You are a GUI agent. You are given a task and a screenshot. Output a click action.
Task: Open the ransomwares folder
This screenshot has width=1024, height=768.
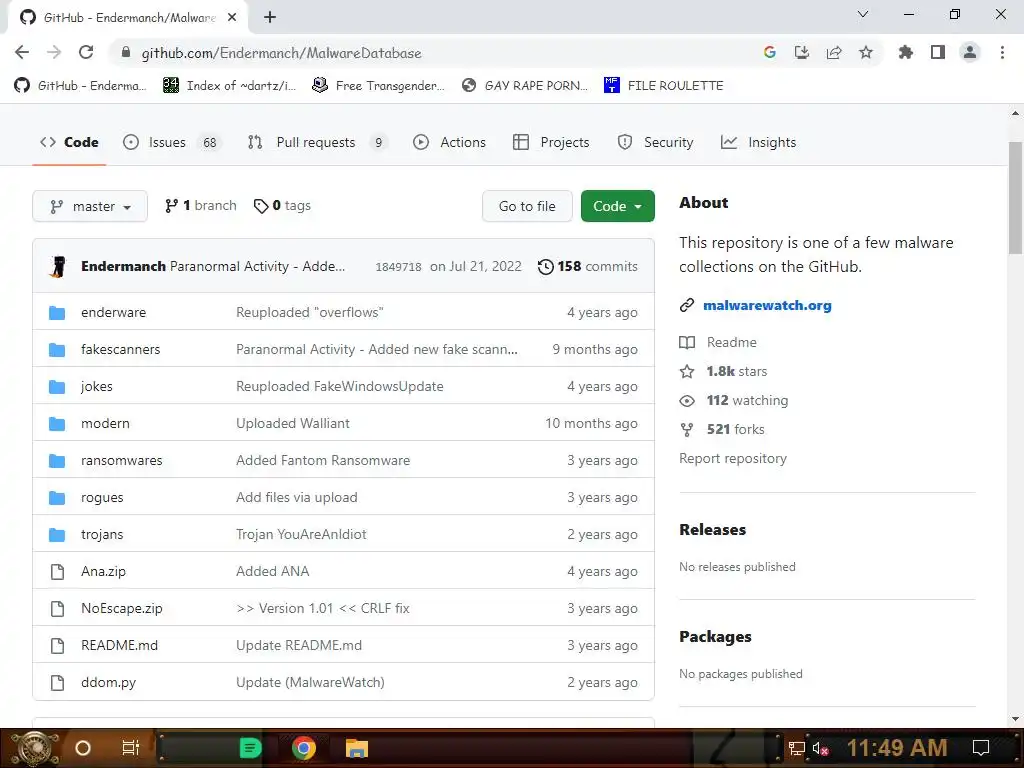[x=121, y=460]
